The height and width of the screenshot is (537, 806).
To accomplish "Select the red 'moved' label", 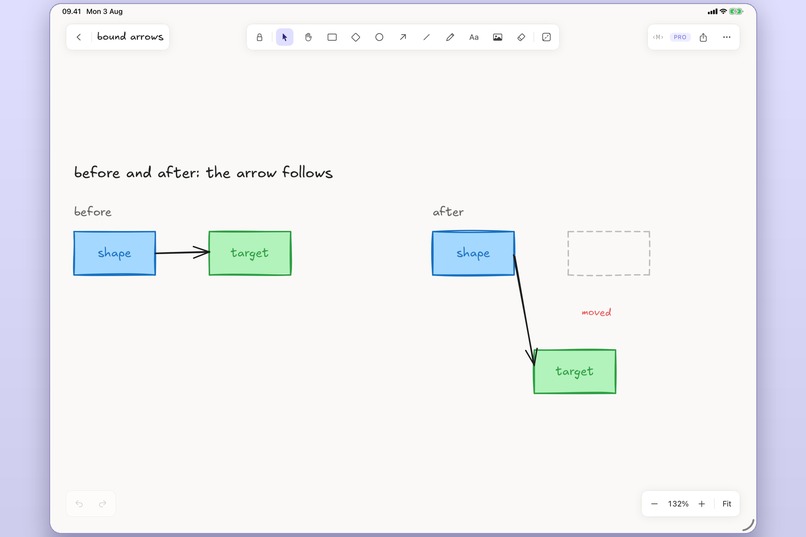I will [x=596, y=312].
